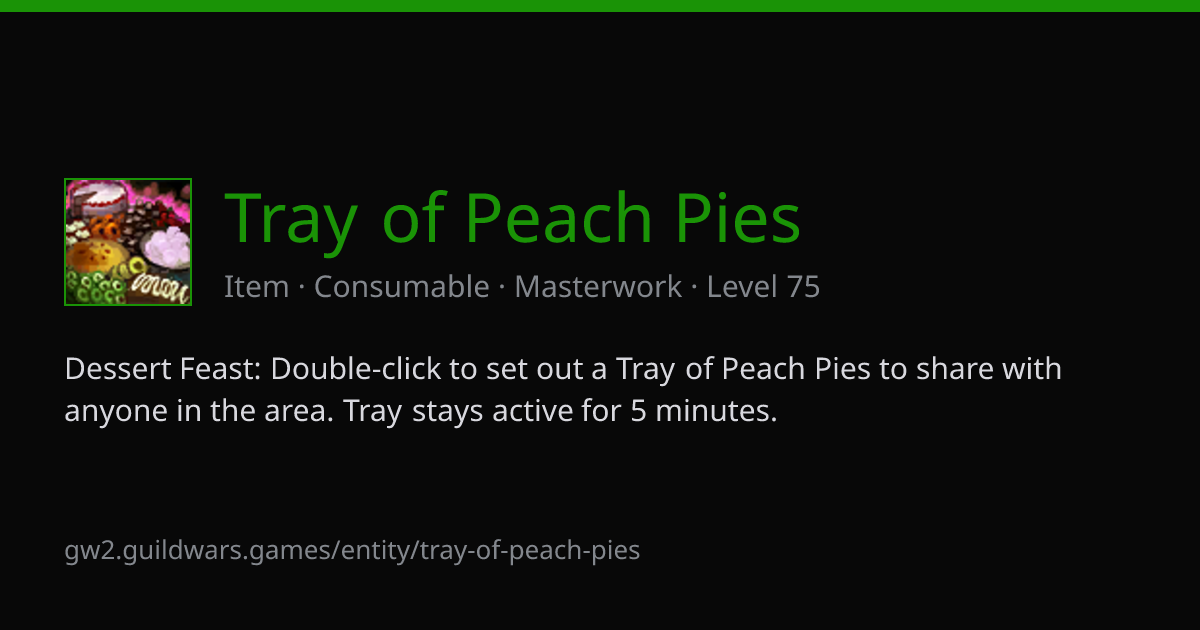Click the Dessert Feast text
The width and height of the screenshot is (1200, 630).
pyautogui.click(x=162, y=369)
